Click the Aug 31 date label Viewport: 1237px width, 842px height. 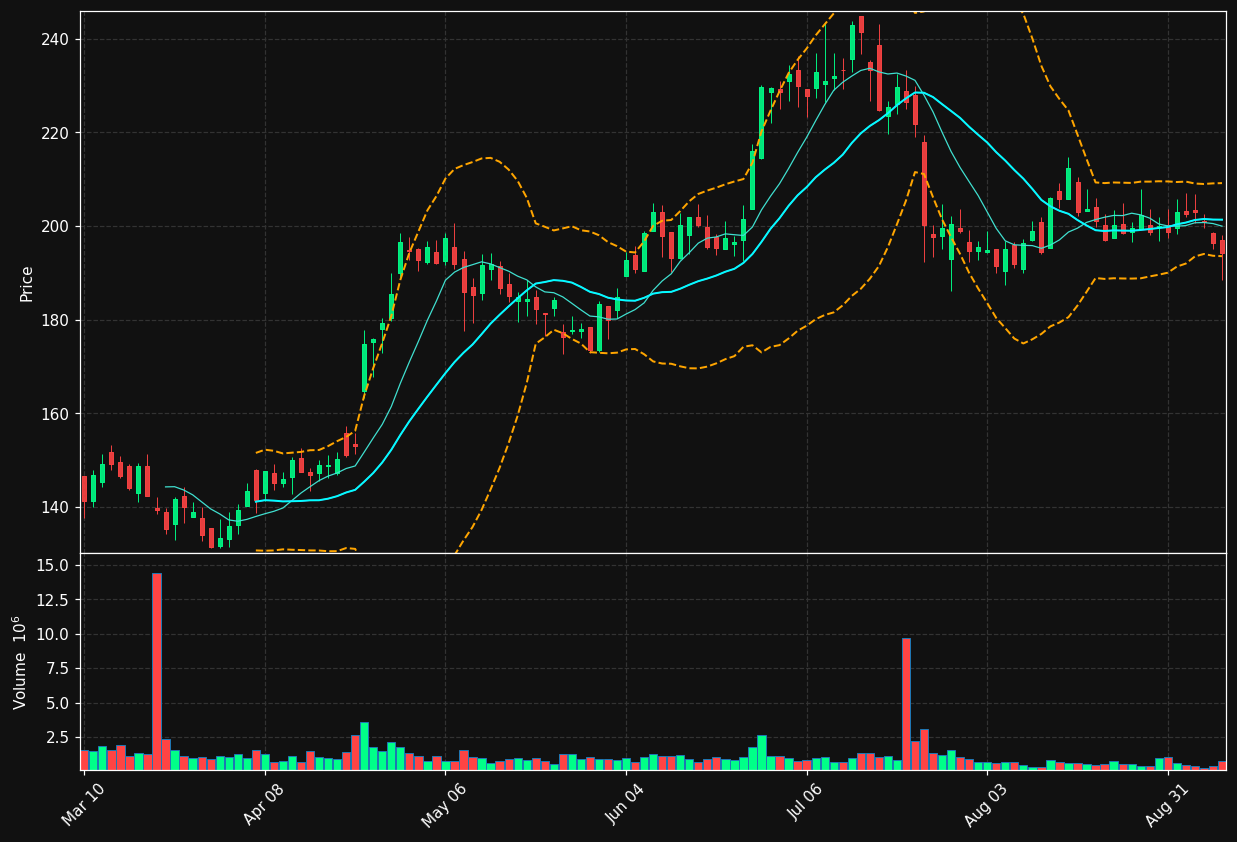pos(1166,804)
